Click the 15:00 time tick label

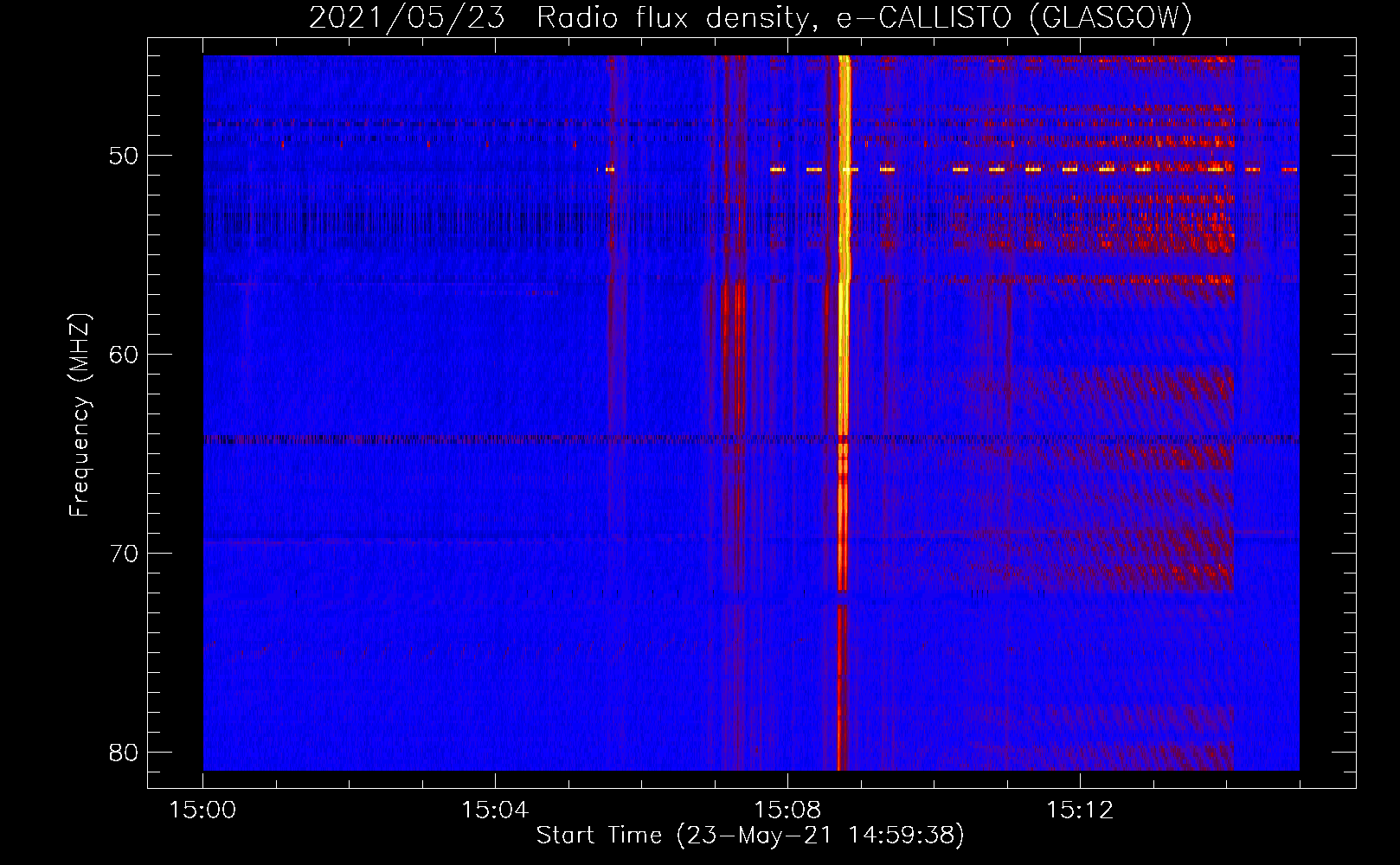[202, 811]
